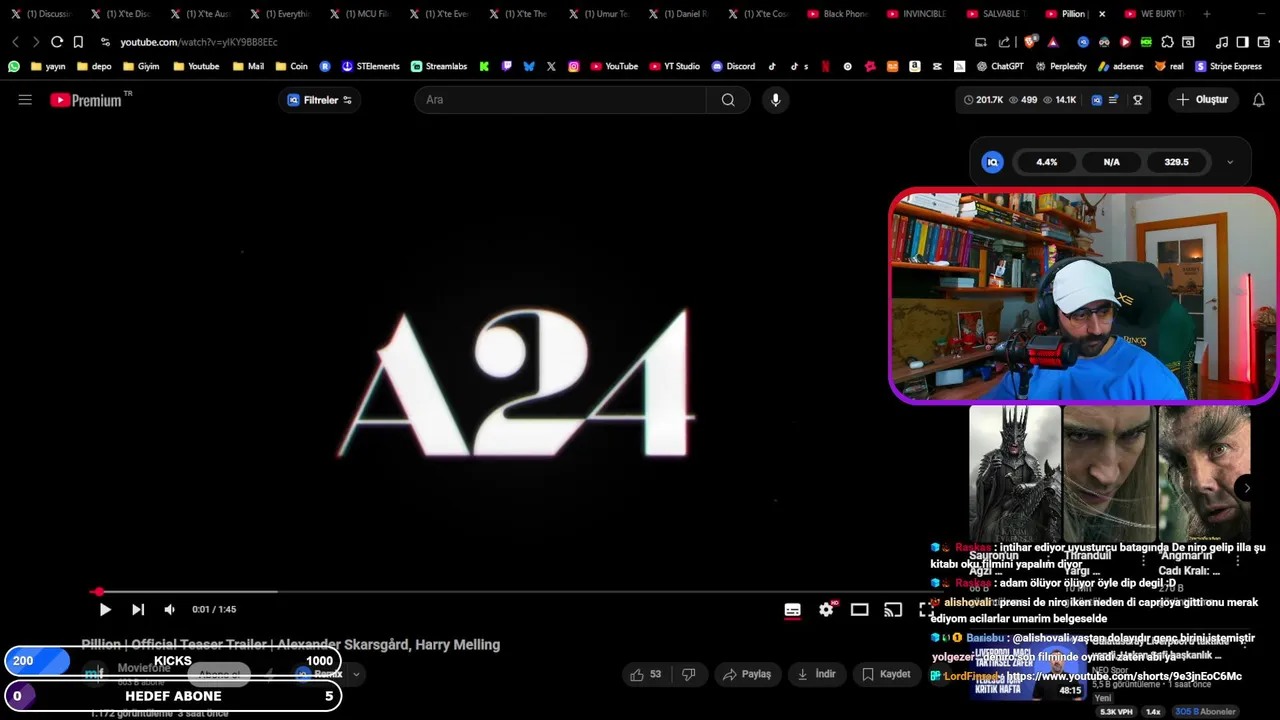This screenshot has height=720, width=1280.
Task: Open a new browser tab
Action: 1207,14
